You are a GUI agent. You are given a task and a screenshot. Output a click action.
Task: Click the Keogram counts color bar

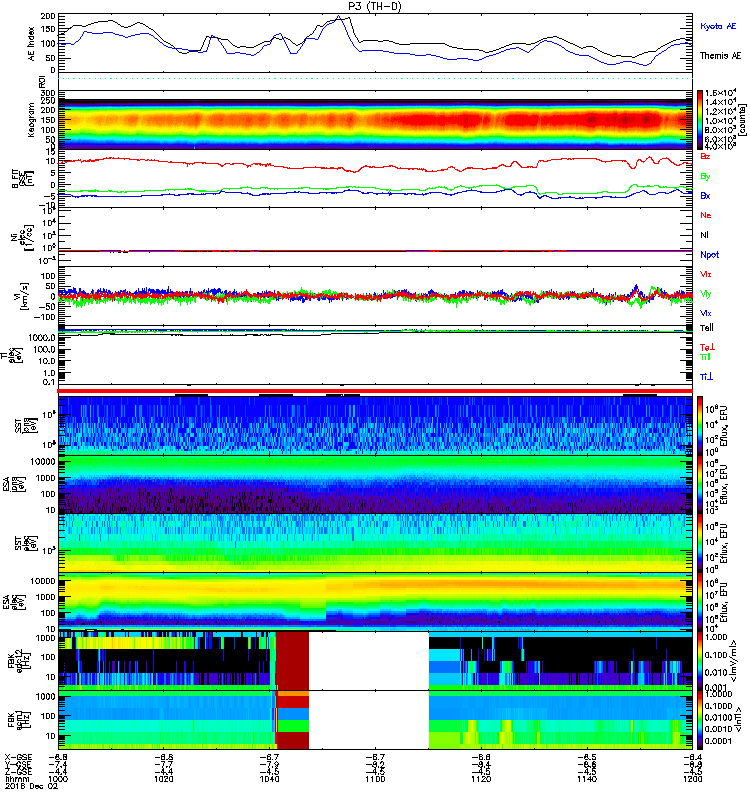click(x=700, y=120)
